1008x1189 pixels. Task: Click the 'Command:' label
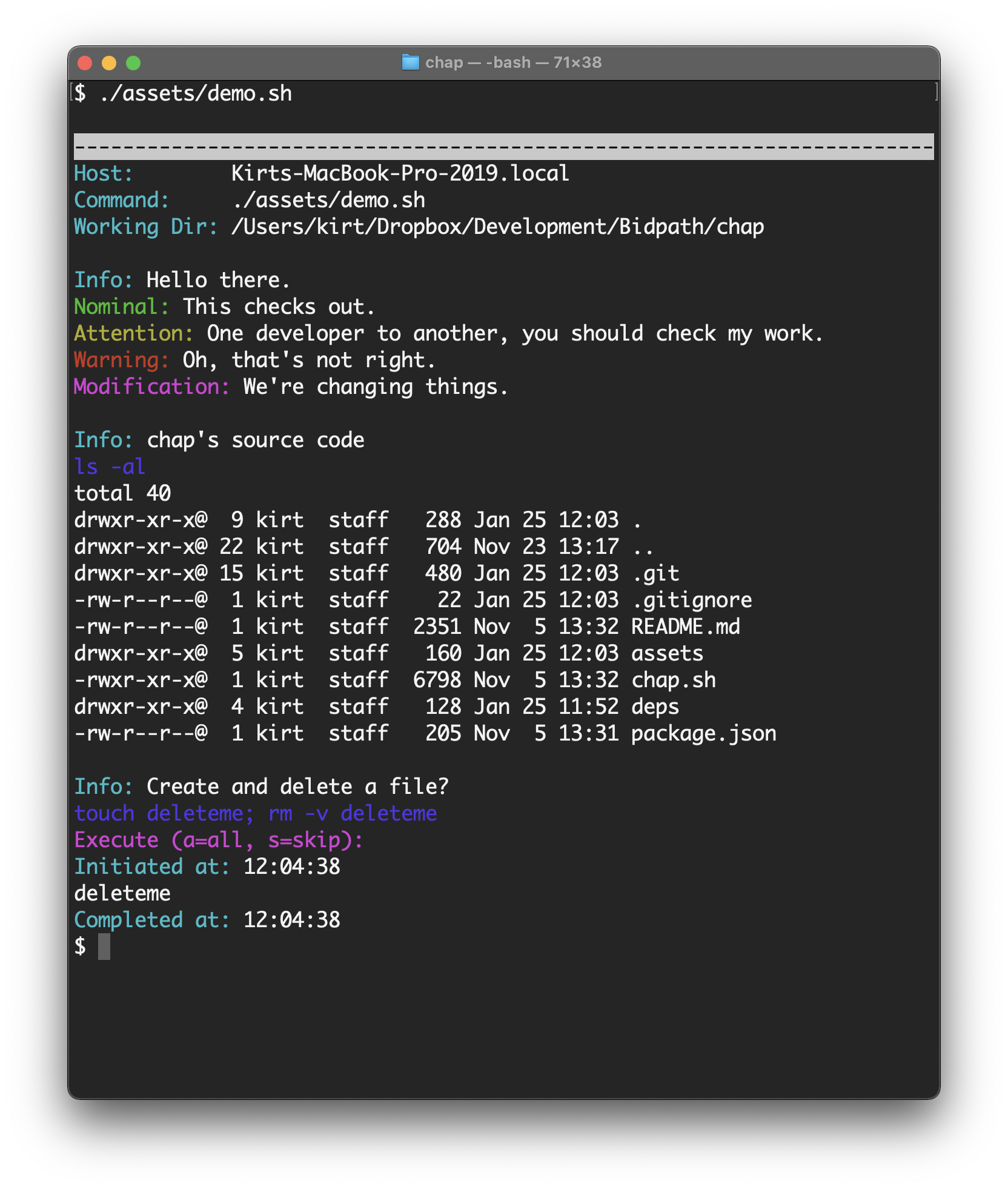pyautogui.click(x=122, y=200)
